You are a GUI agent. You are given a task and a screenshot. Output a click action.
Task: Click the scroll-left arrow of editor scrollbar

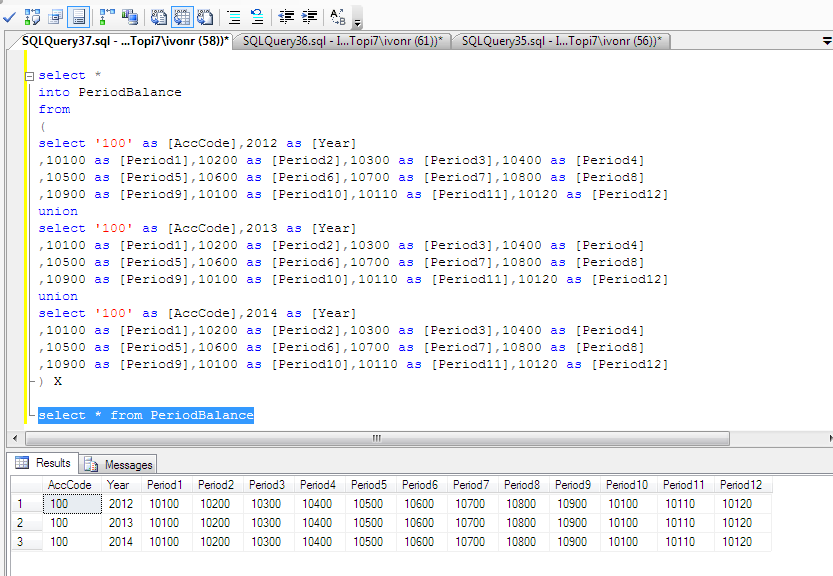pyautogui.click(x=15, y=438)
